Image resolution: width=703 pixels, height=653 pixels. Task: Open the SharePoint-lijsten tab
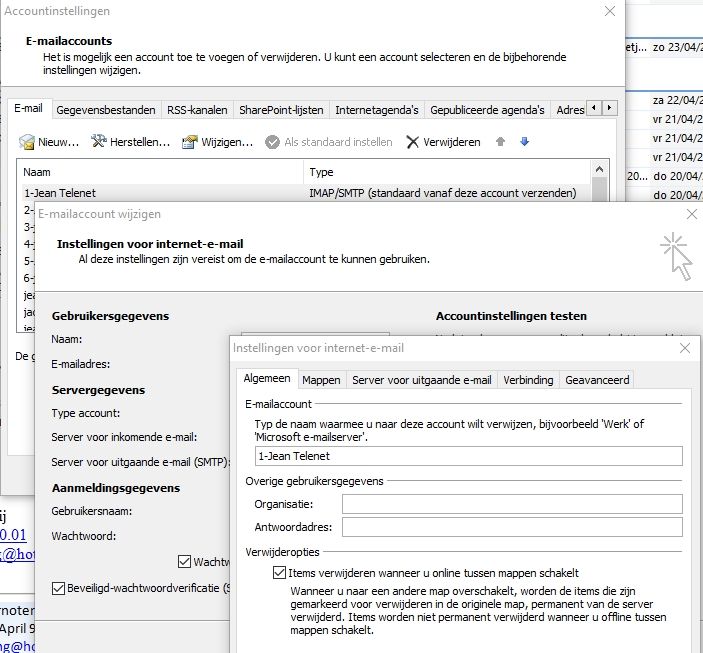281,110
